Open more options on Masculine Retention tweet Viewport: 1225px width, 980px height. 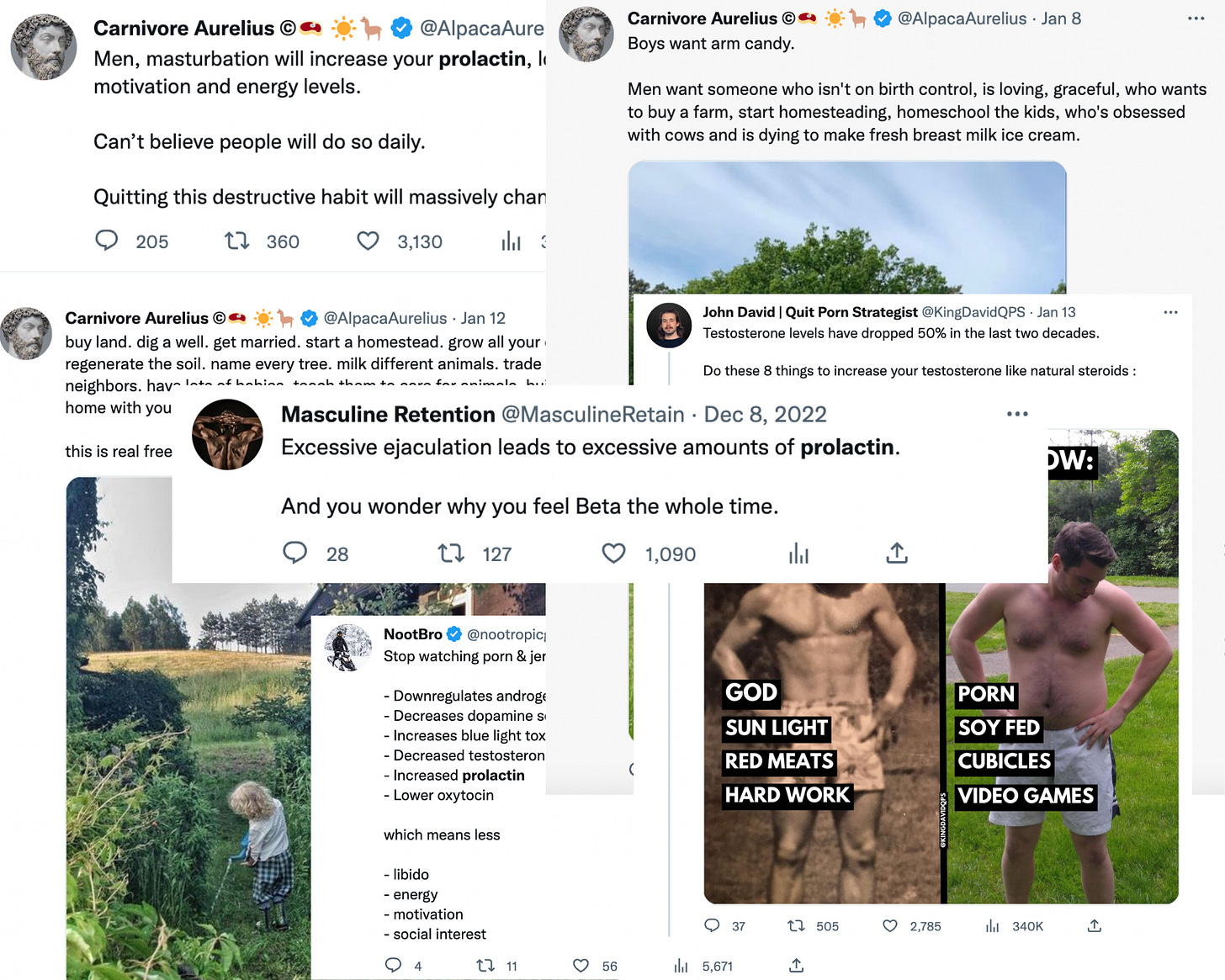[x=1017, y=414]
